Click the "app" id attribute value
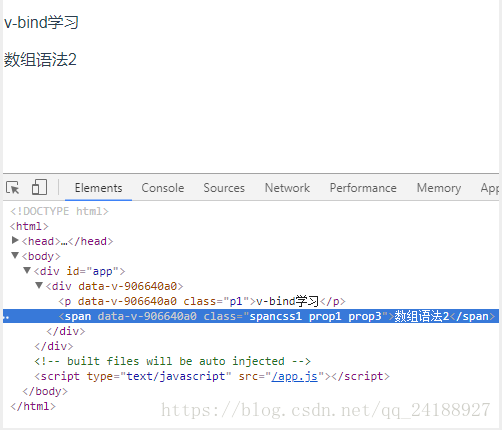Screen dimensions: 502x430 [x=102, y=271]
